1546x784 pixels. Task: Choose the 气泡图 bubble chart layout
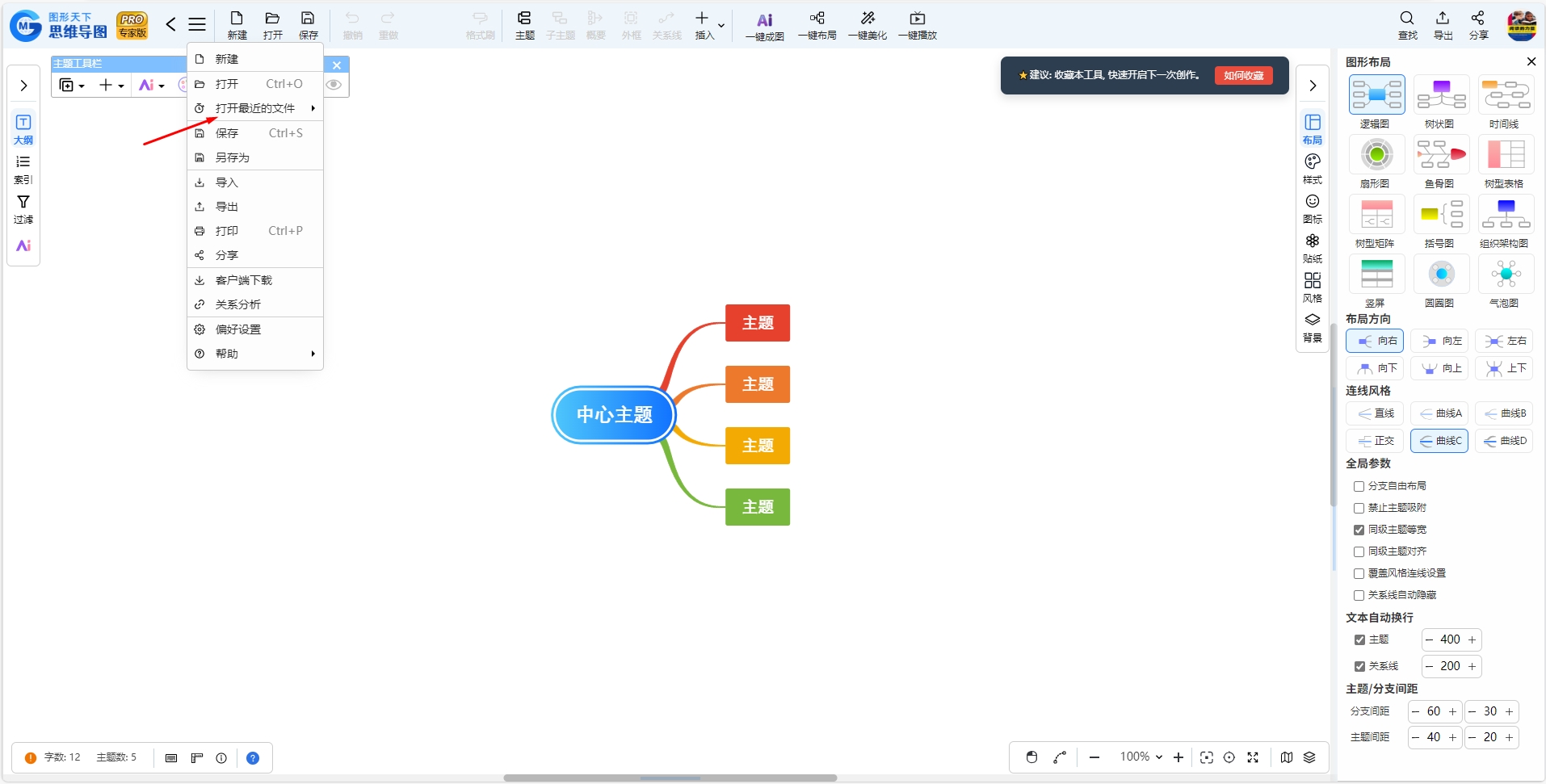pyautogui.click(x=1506, y=274)
